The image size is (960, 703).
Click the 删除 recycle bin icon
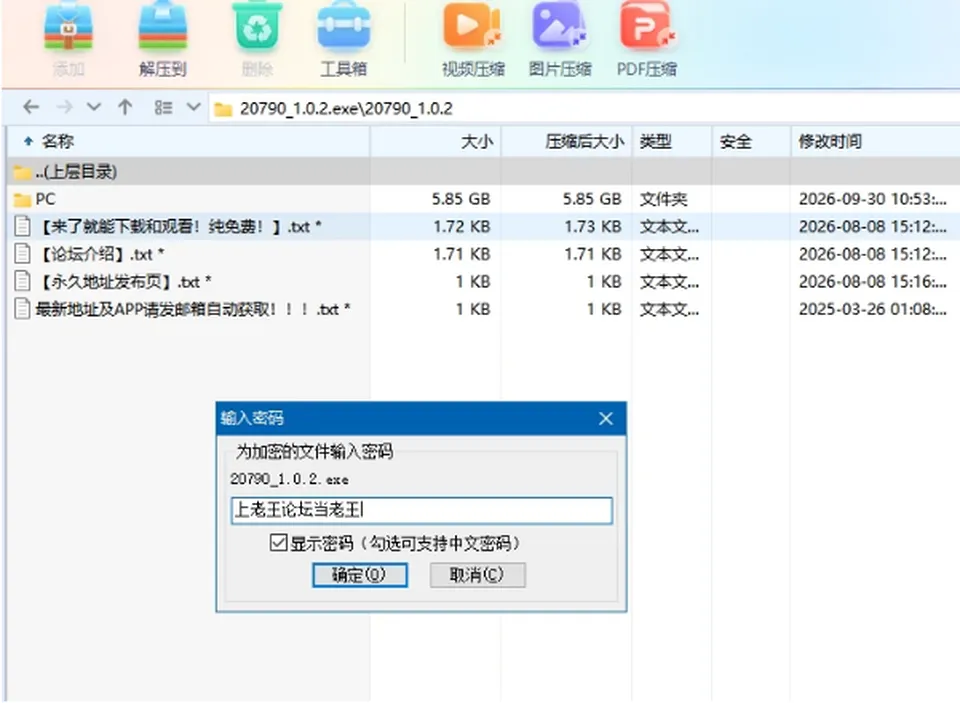tap(257, 26)
